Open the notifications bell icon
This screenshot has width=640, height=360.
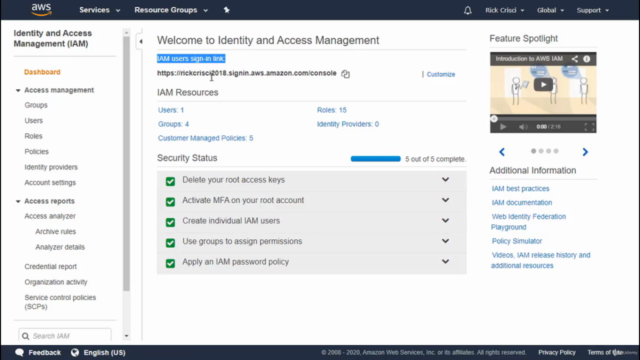coord(468,10)
